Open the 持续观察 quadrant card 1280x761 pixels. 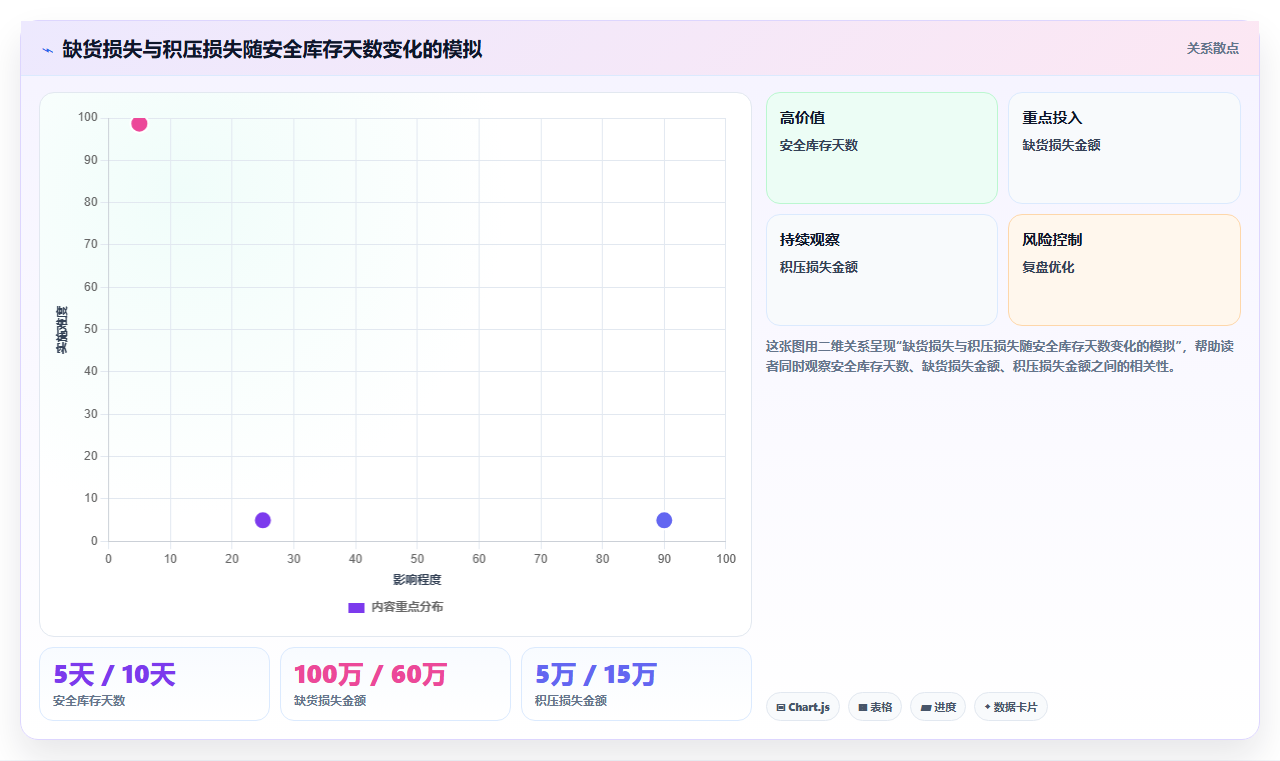[882, 270]
